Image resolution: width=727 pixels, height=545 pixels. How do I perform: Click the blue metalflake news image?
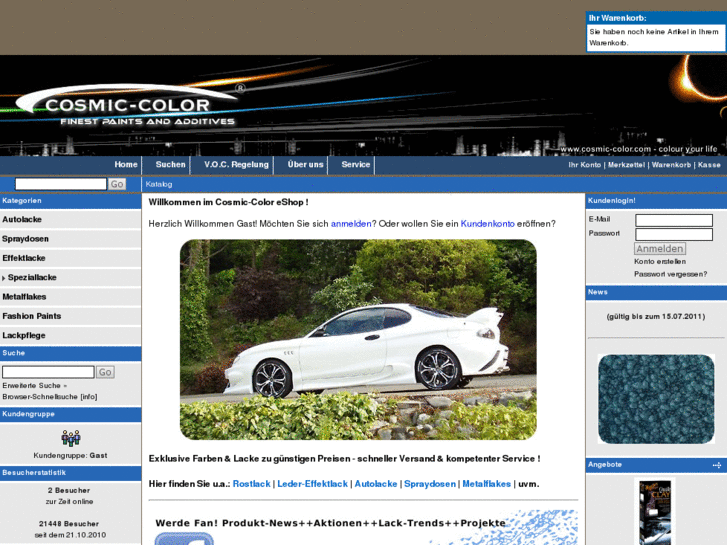(x=656, y=399)
